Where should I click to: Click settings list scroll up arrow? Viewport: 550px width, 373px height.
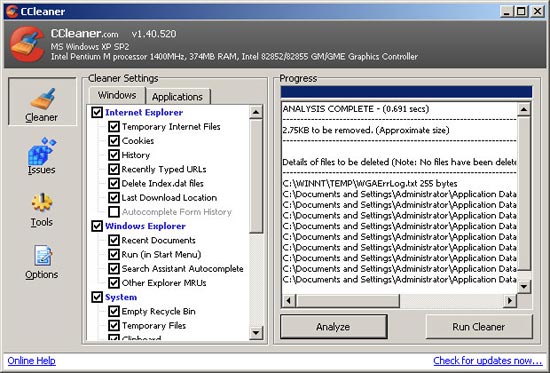click(x=256, y=112)
